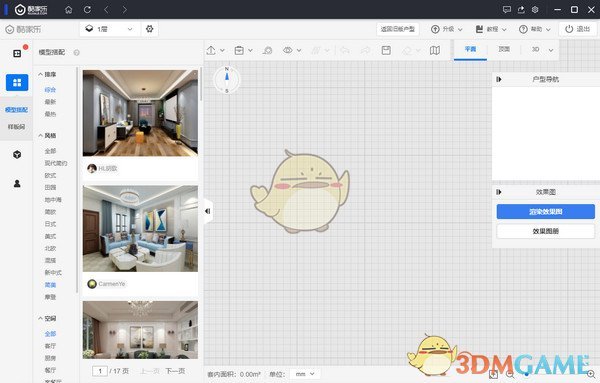Click the zoom out magnifier at bottom
This screenshot has width=600, height=383.
tap(510, 374)
